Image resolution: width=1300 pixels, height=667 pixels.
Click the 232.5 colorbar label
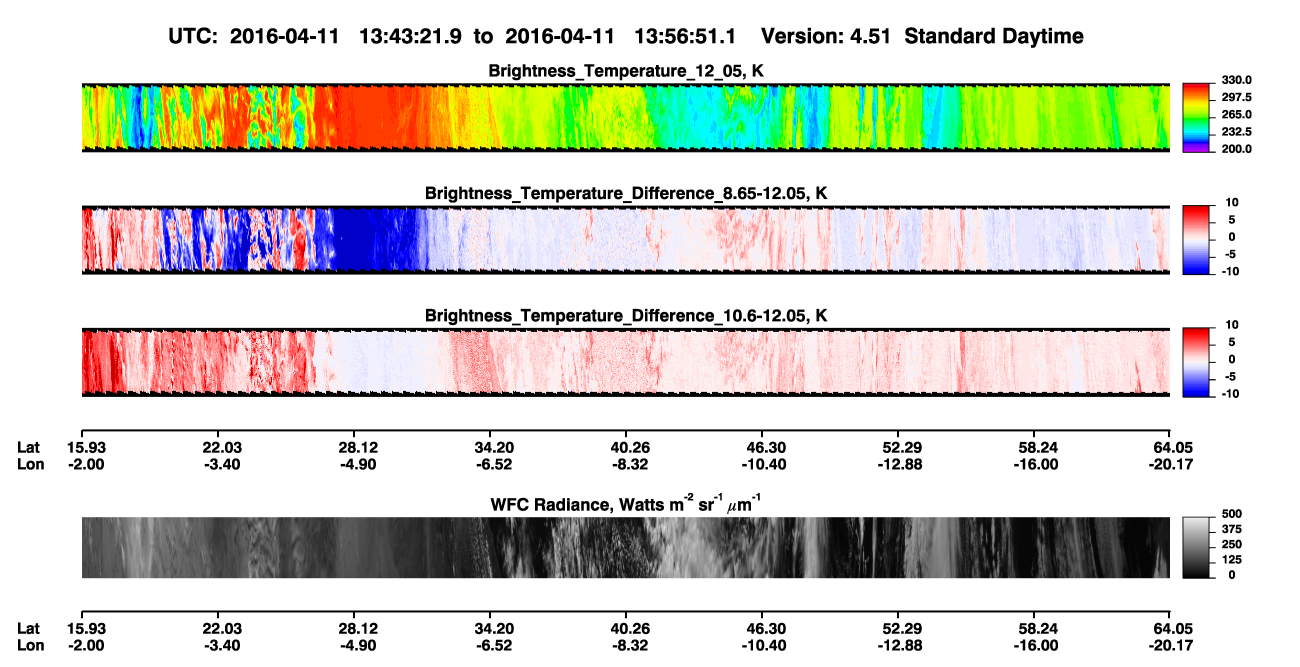tap(1237, 131)
